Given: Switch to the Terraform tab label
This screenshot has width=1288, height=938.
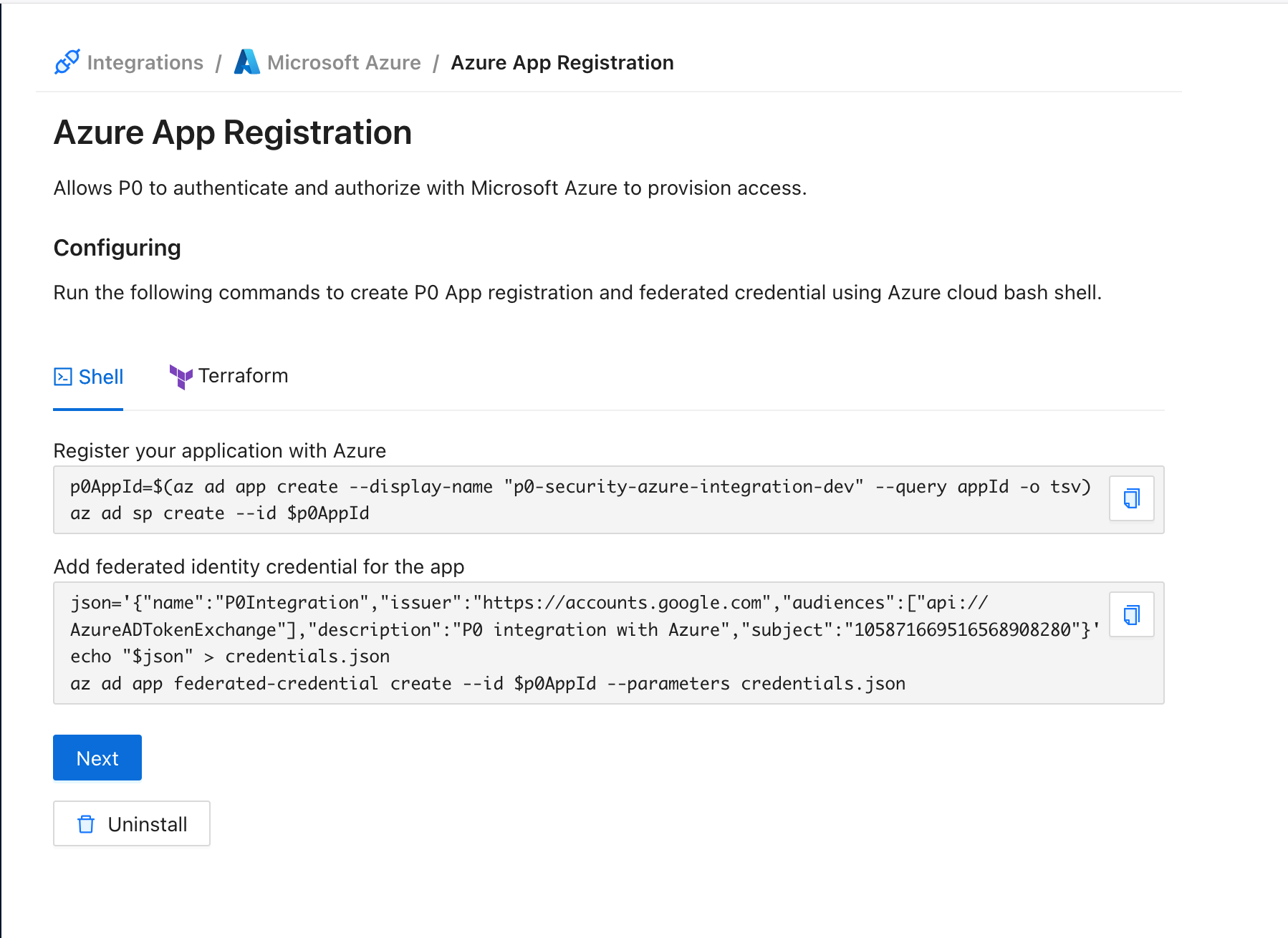Looking at the screenshot, I should tap(243, 376).
